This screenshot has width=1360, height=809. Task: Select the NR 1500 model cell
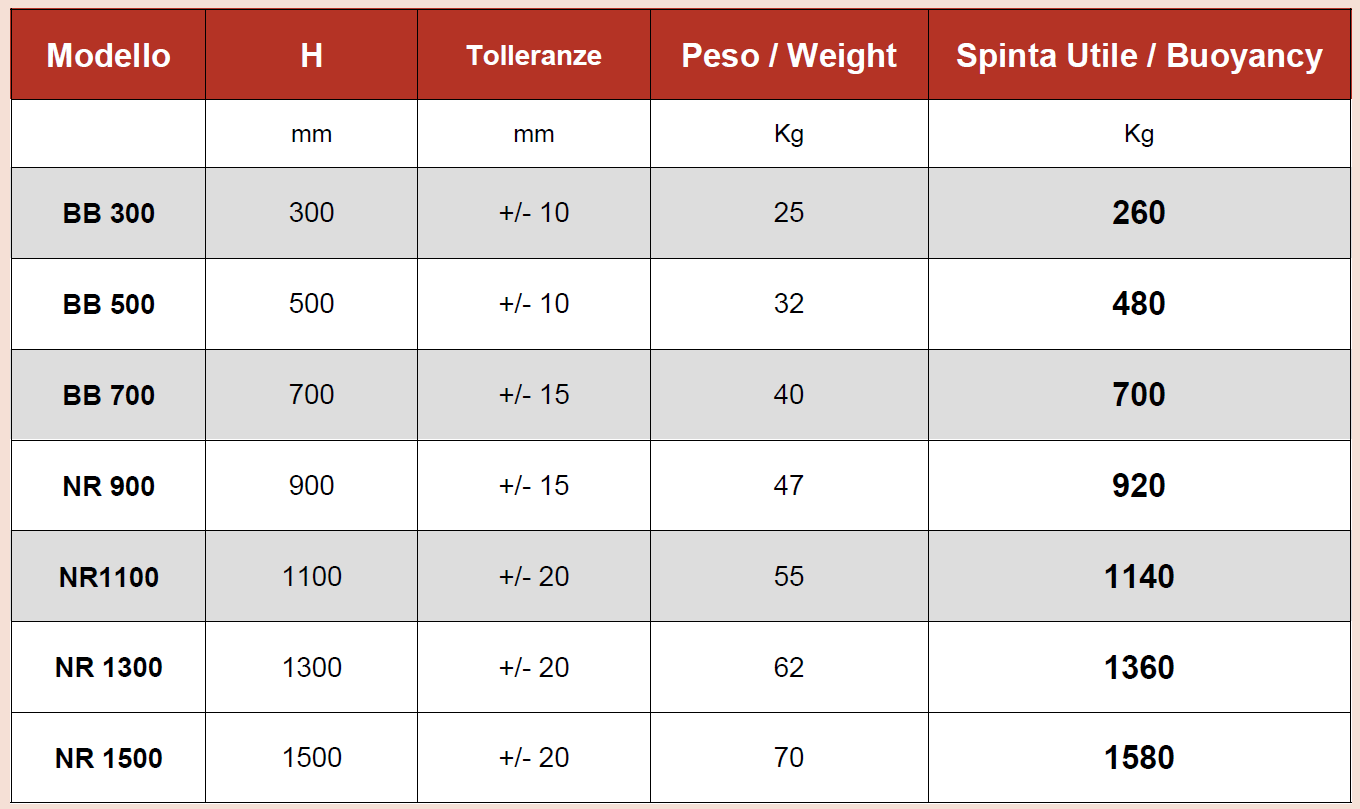108,758
